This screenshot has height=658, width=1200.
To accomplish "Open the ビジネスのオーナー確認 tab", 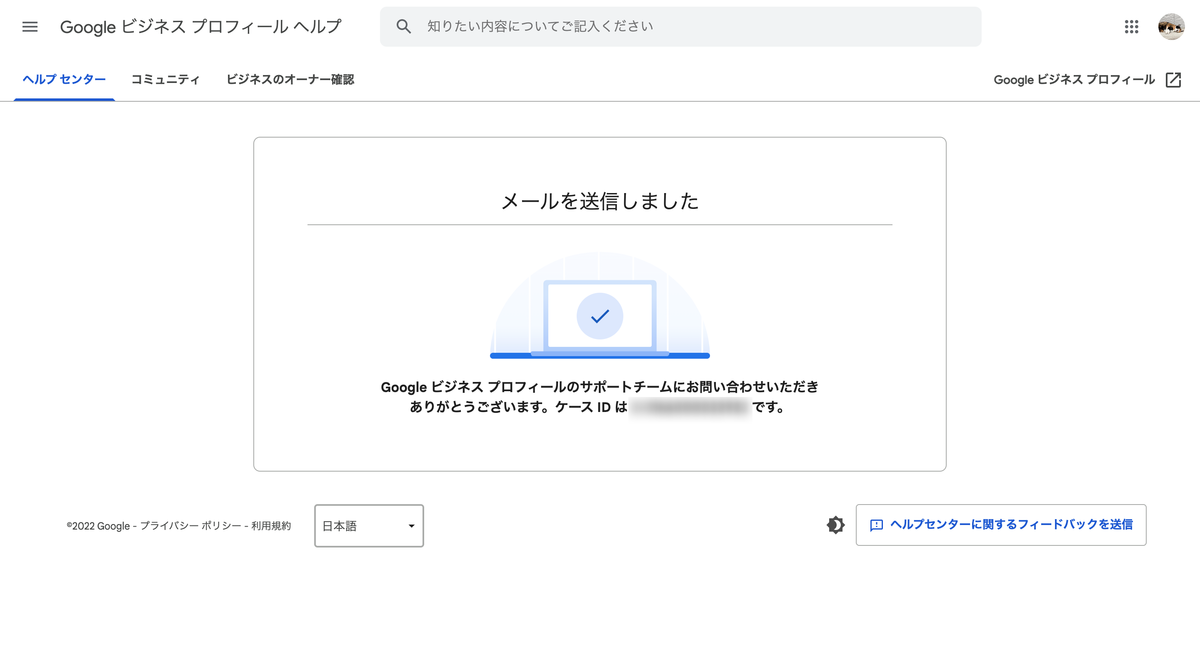I will [x=293, y=78].
